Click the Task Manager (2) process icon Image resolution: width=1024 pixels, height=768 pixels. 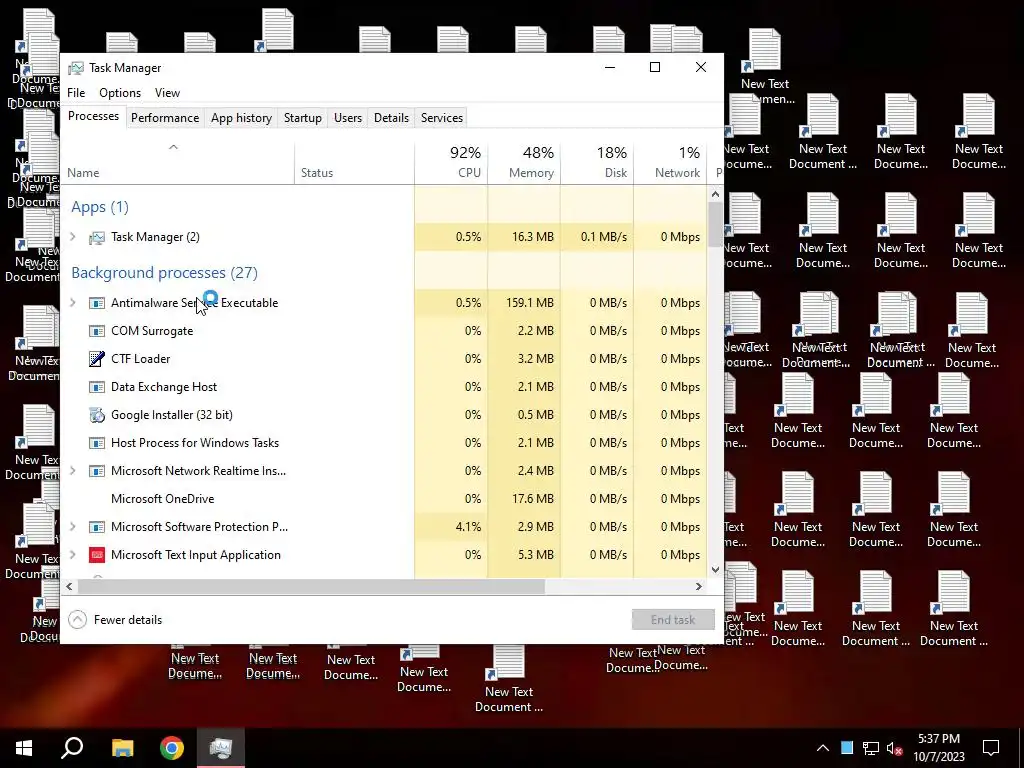97,238
